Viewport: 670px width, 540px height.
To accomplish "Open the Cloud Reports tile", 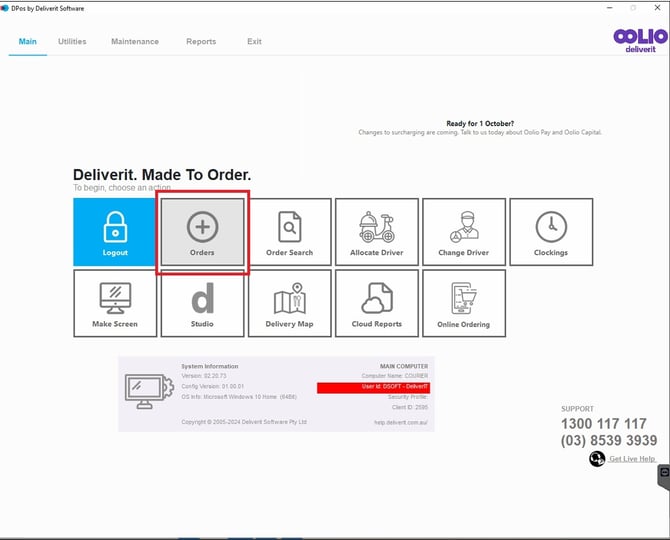I will 377,303.
